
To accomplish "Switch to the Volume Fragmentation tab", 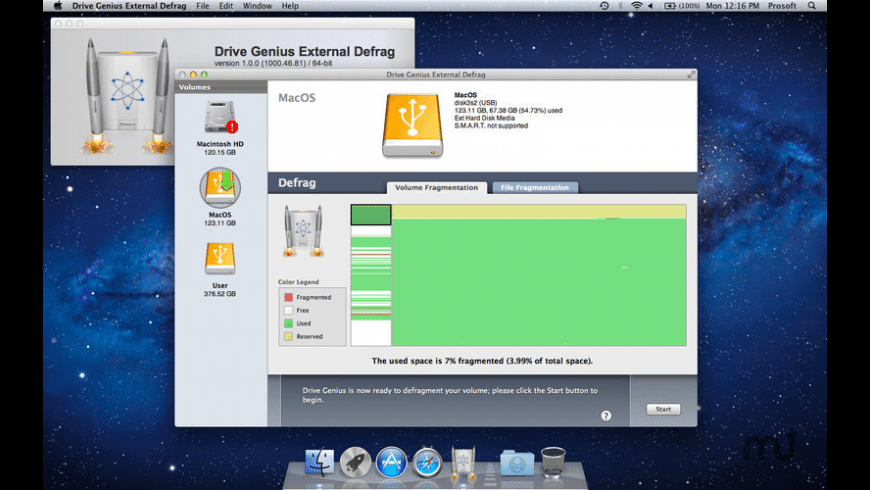I will [437, 188].
